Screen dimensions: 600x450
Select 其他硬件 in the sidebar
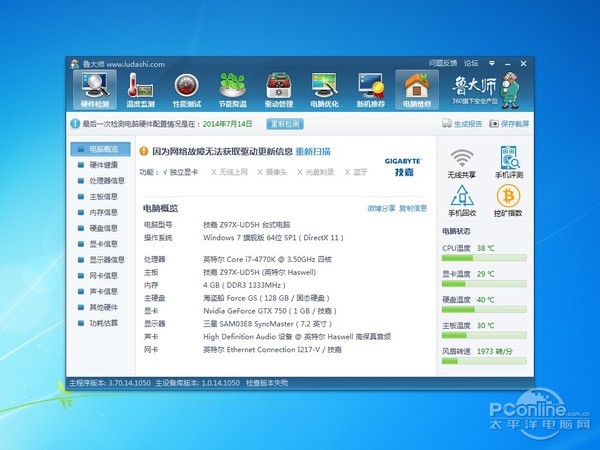[x=100, y=307]
